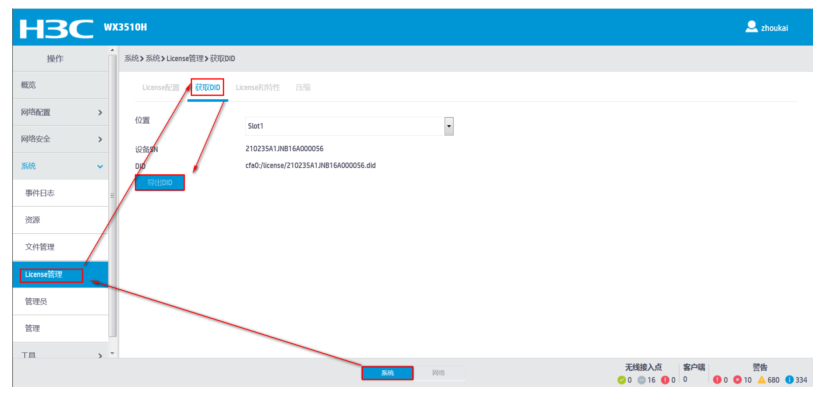The width and height of the screenshot is (820, 395).
Task: Open 资源 in the sidebar
Action: point(60,220)
